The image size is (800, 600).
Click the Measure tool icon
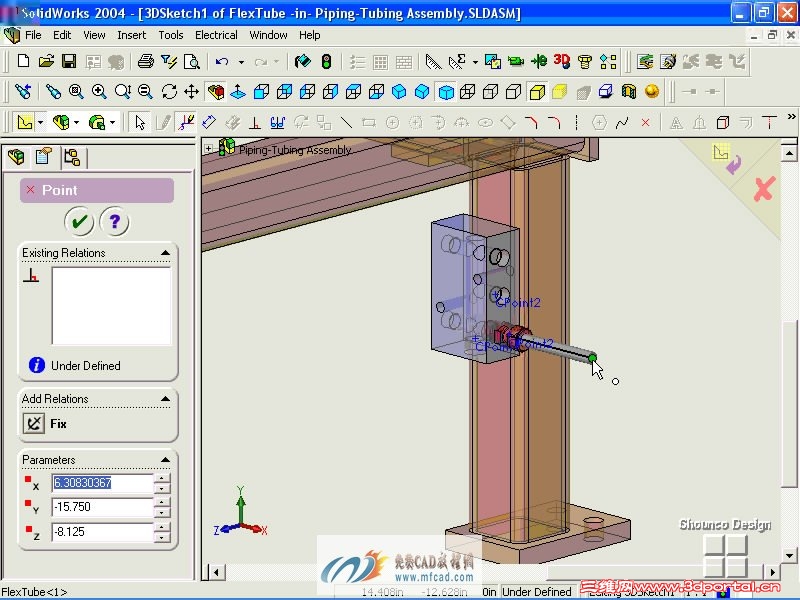click(433, 62)
